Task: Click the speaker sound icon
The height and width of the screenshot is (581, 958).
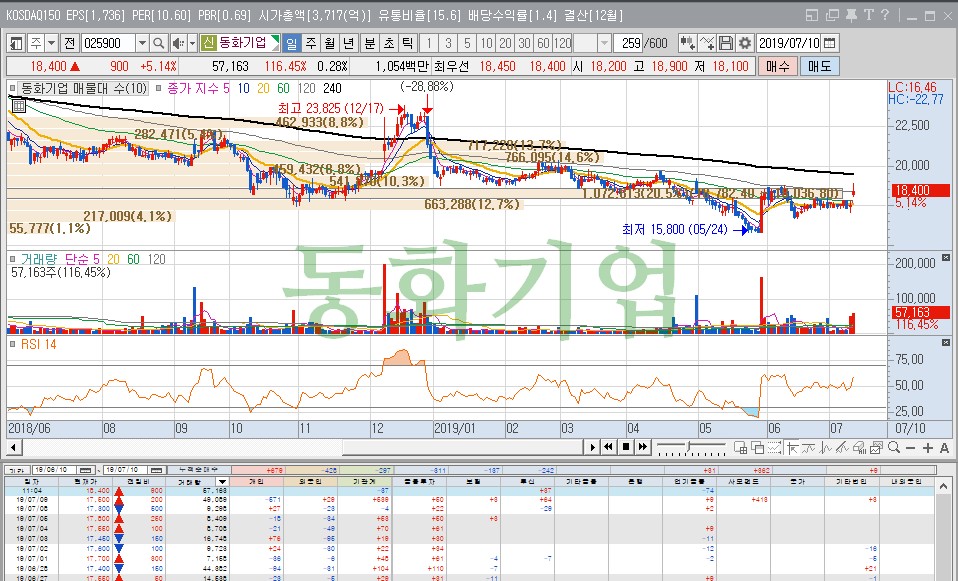Action: [x=178, y=43]
